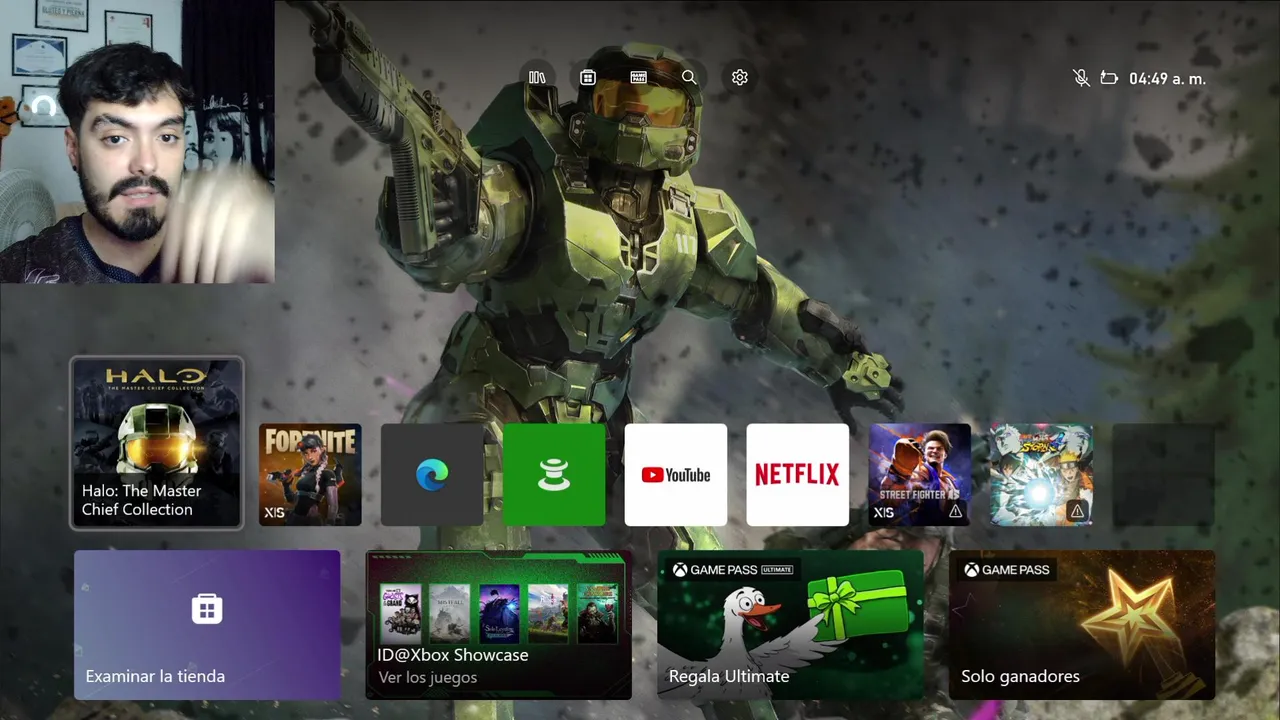Image resolution: width=1280 pixels, height=720 pixels.
Task: Click the controller battery status icon
Action: coord(1109,78)
